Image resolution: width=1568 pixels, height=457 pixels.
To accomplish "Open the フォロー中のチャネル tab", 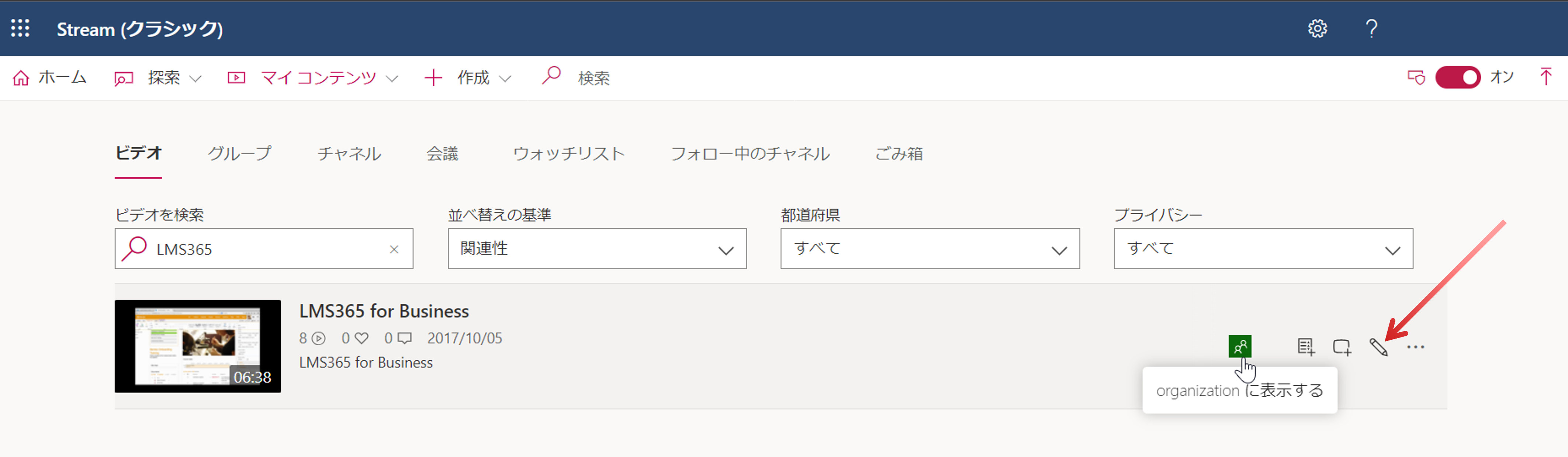I will pos(750,153).
